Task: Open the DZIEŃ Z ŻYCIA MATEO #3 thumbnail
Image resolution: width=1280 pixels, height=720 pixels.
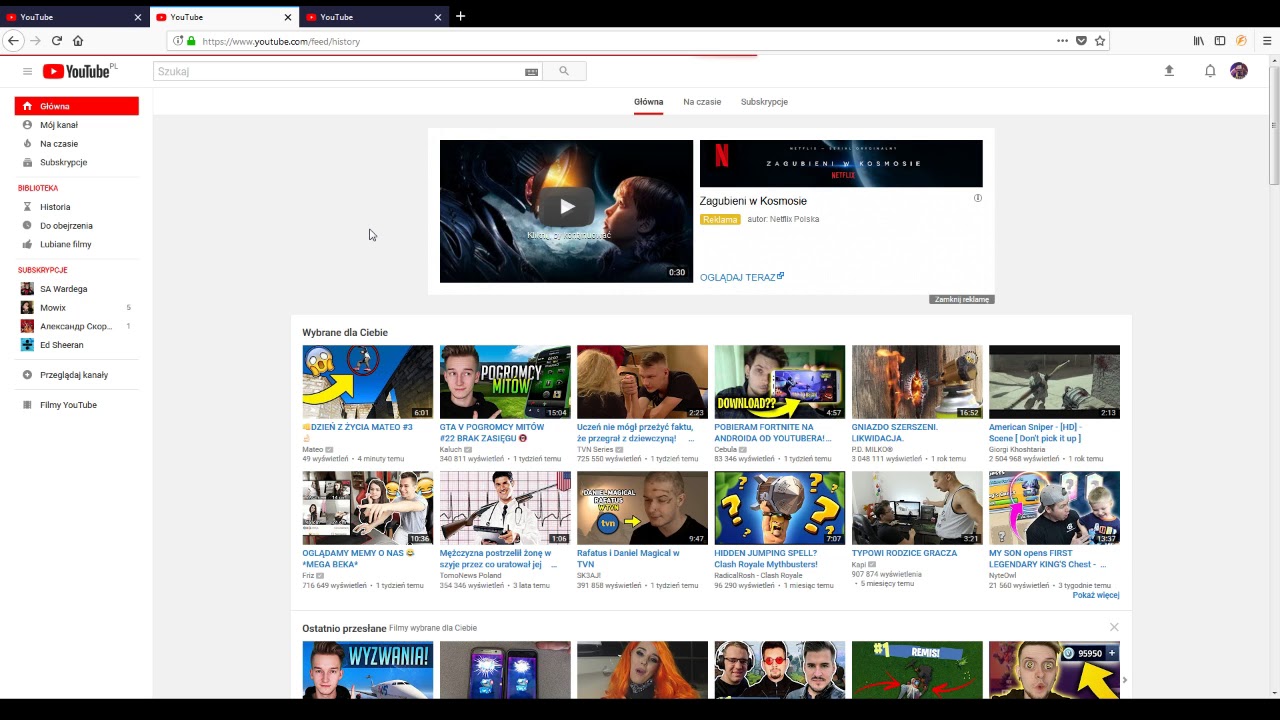Action: (x=367, y=382)
